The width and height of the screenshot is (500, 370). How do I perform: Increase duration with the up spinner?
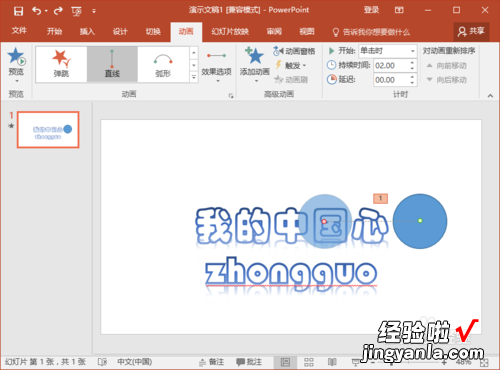[x=412, y=62]
